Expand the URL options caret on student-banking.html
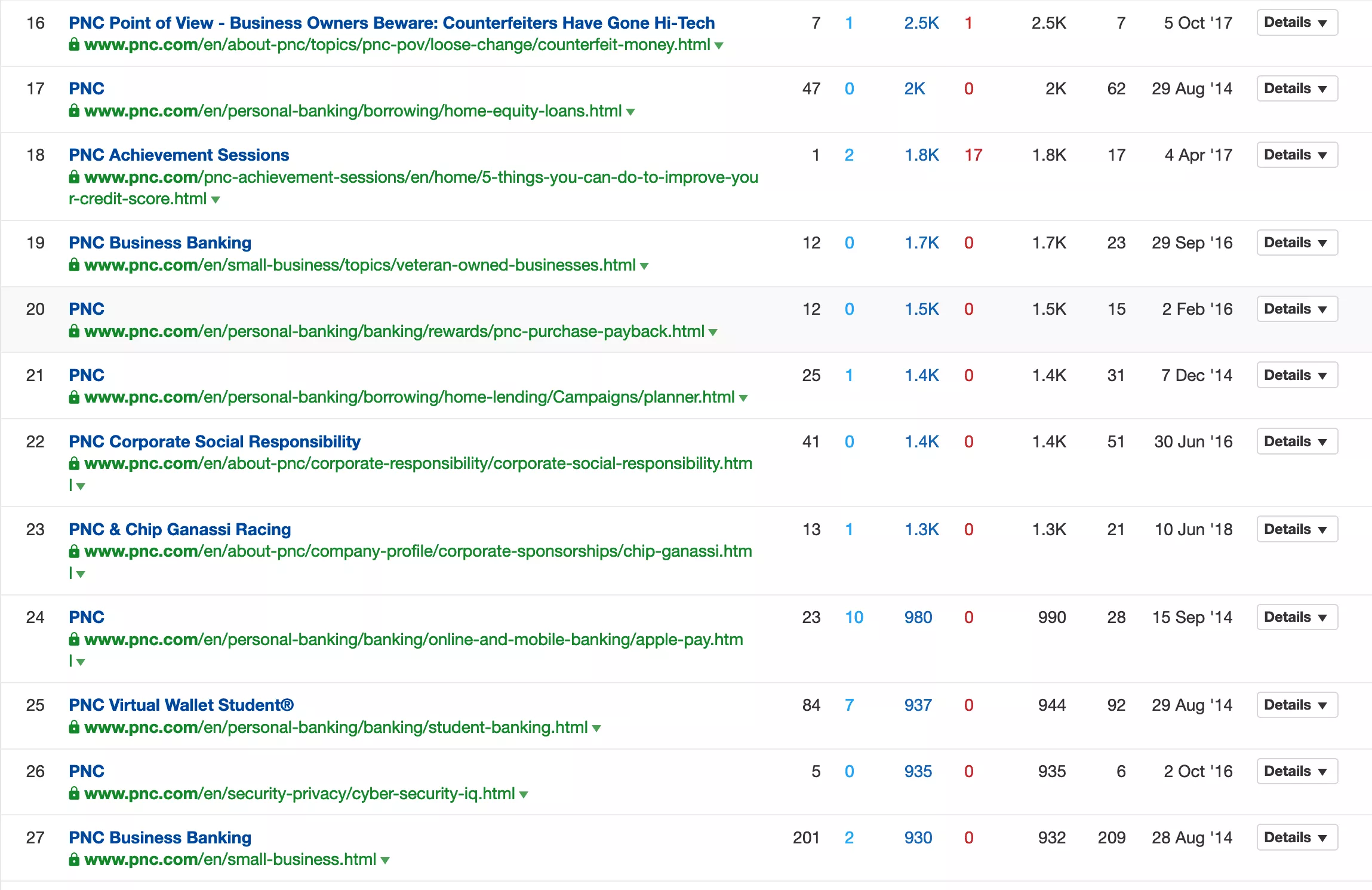 point(595,728)
